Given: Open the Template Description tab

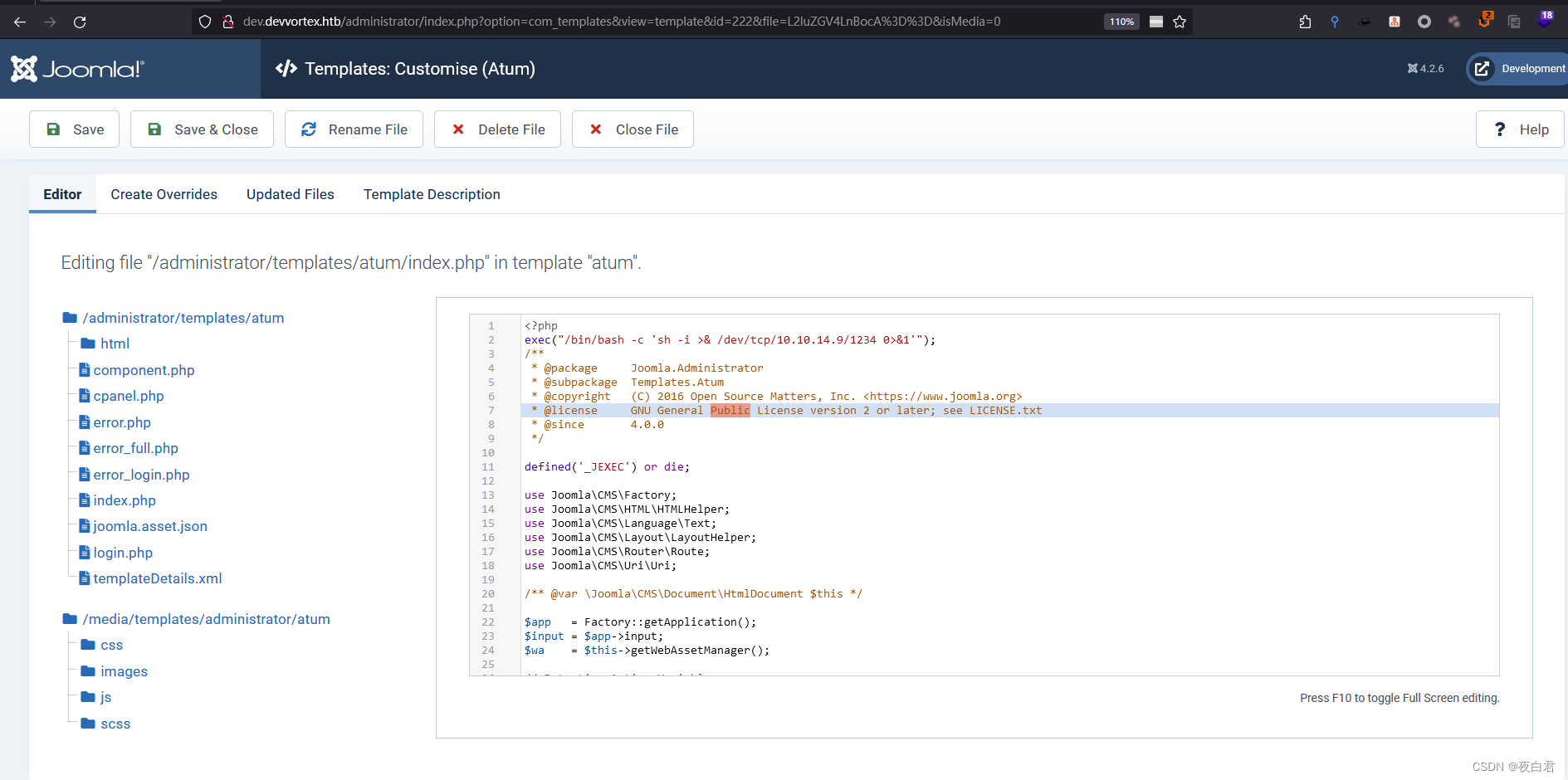Looking at the screenshot, I should [432, 194].
